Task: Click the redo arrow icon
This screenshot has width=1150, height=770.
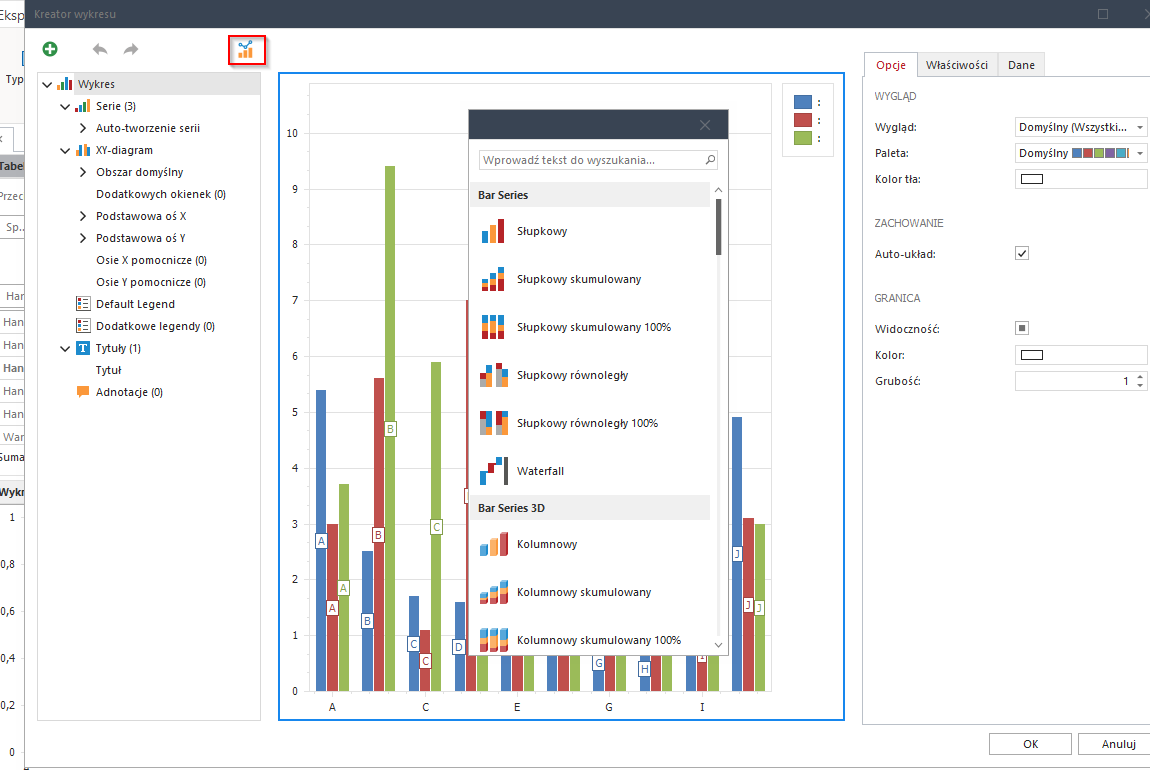Action: pos(131,49)
